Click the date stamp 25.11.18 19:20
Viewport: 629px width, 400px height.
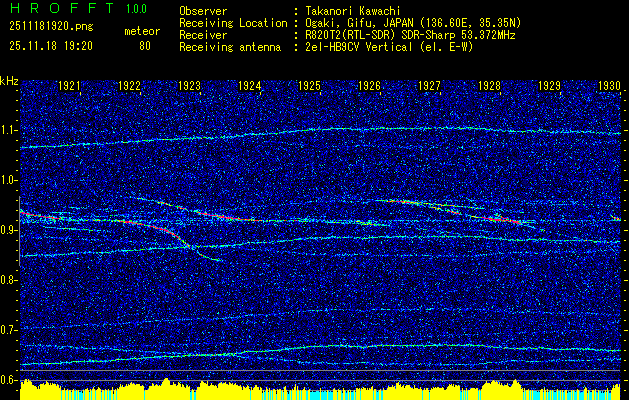51,46
